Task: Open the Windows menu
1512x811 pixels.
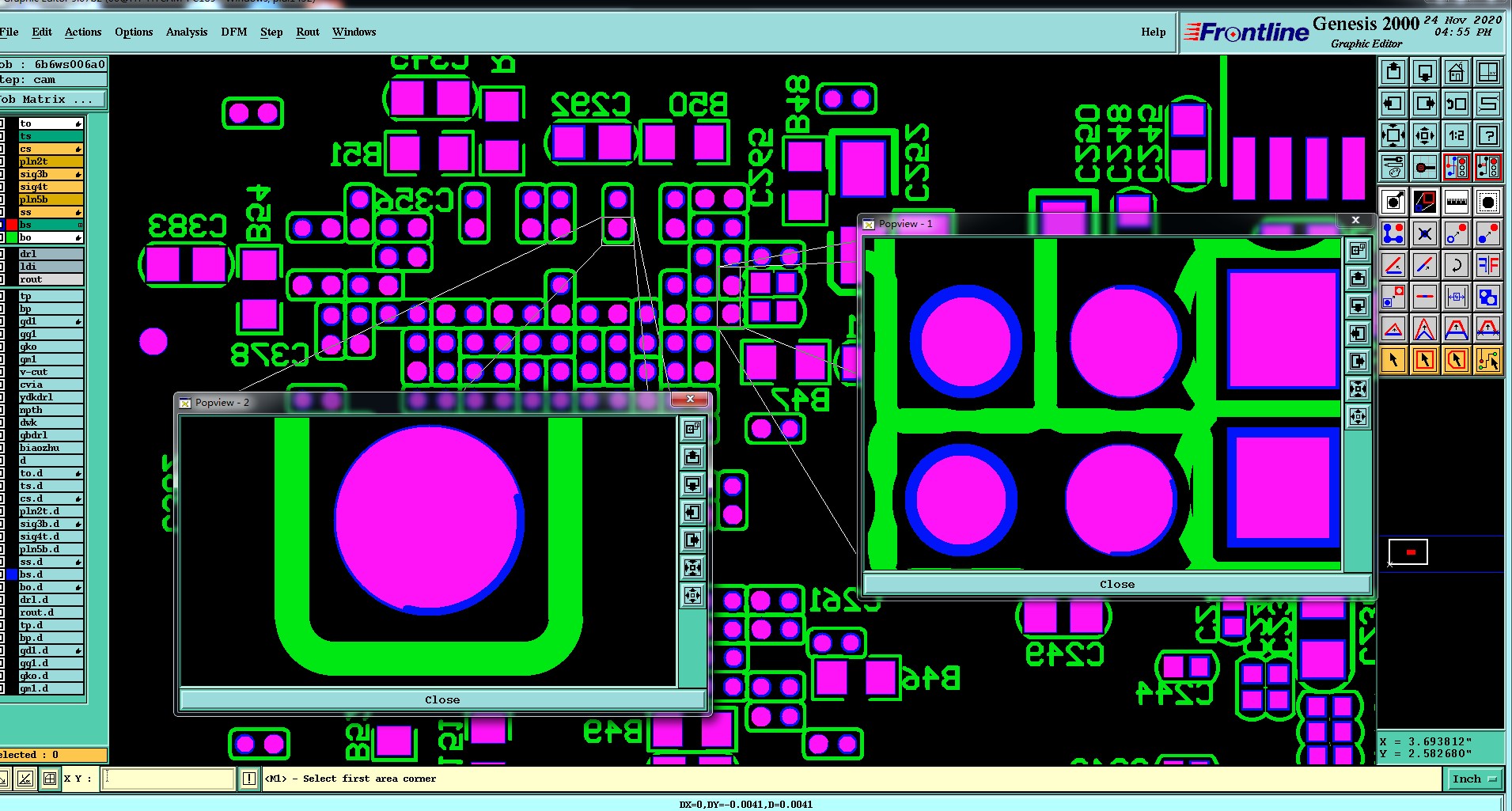Action: (x=354, y=32)
